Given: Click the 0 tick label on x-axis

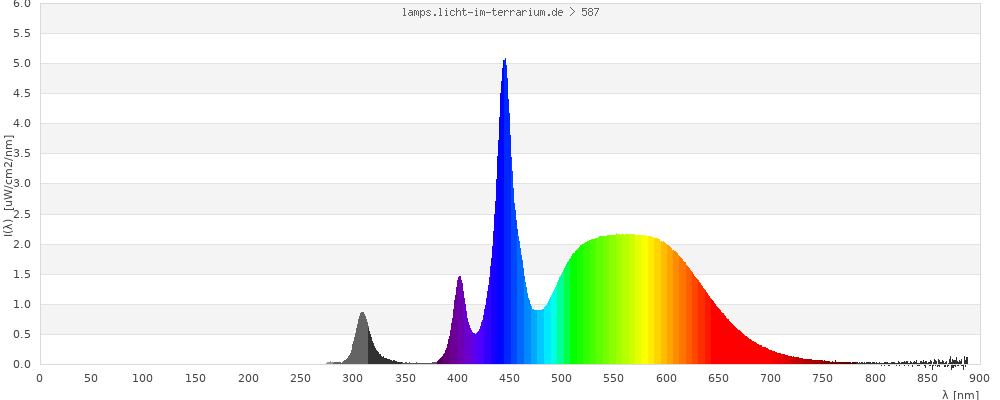Looking at the screenshot, I should (x=39, y=377).
